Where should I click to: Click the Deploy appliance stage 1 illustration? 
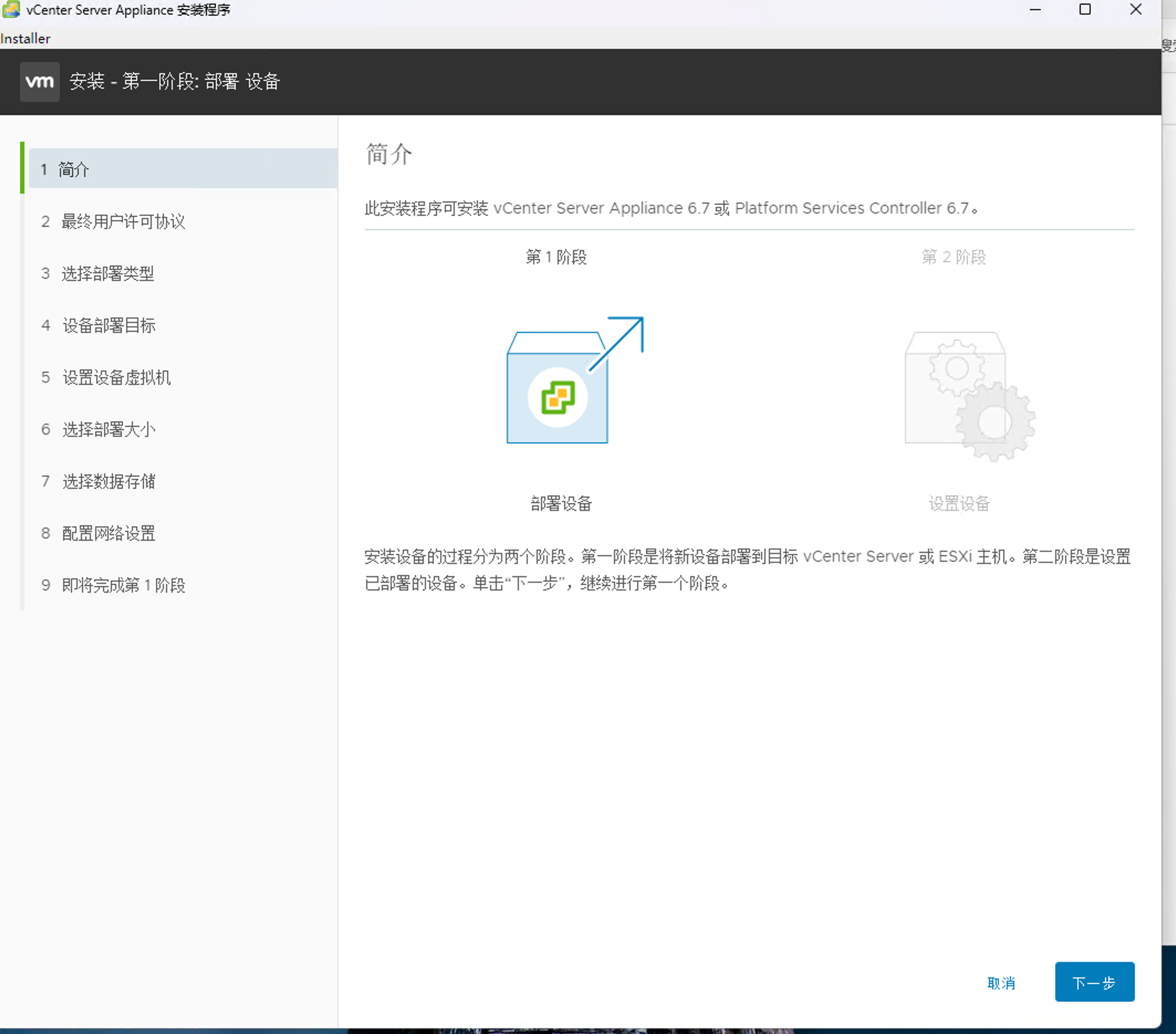575,380
